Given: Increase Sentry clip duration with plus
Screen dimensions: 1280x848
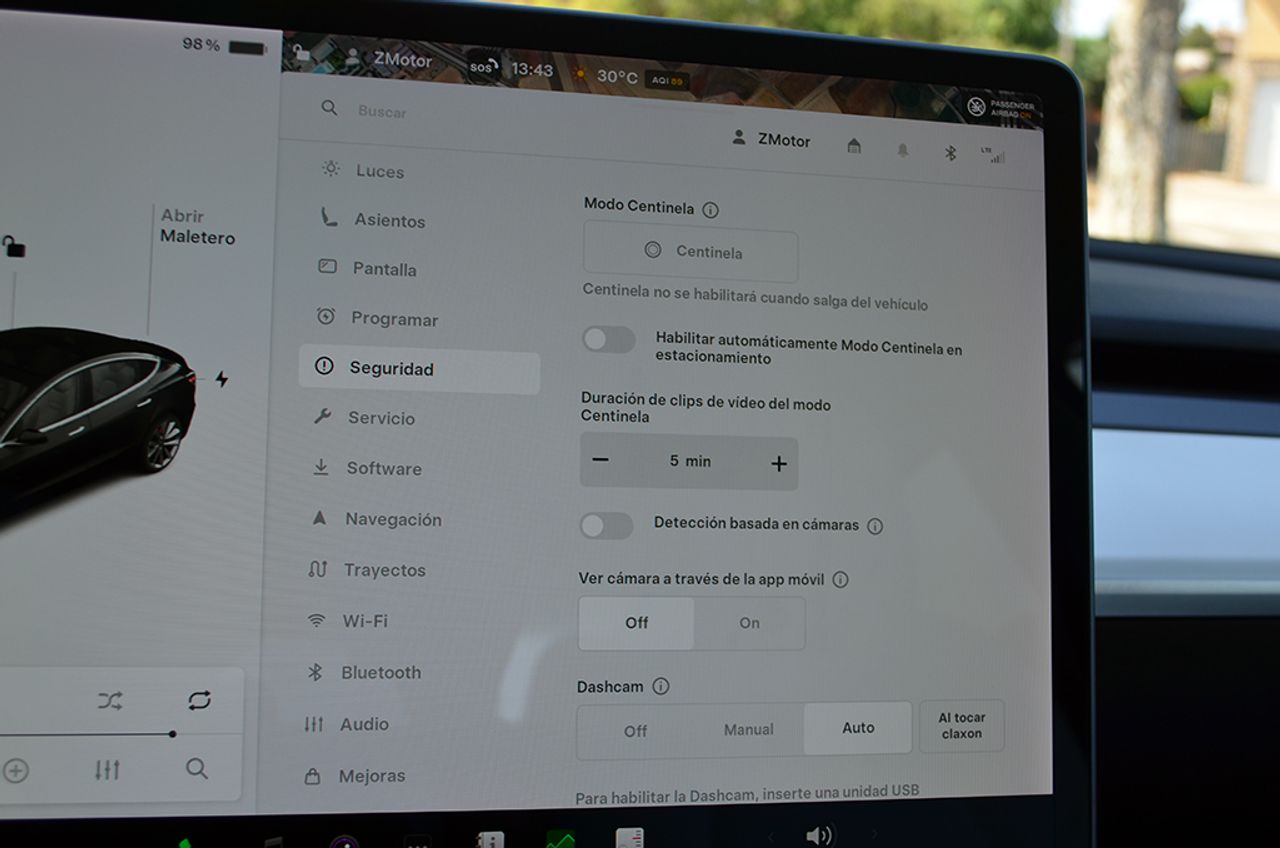Looking at the screenshot, I should click(x=779, y=463).
